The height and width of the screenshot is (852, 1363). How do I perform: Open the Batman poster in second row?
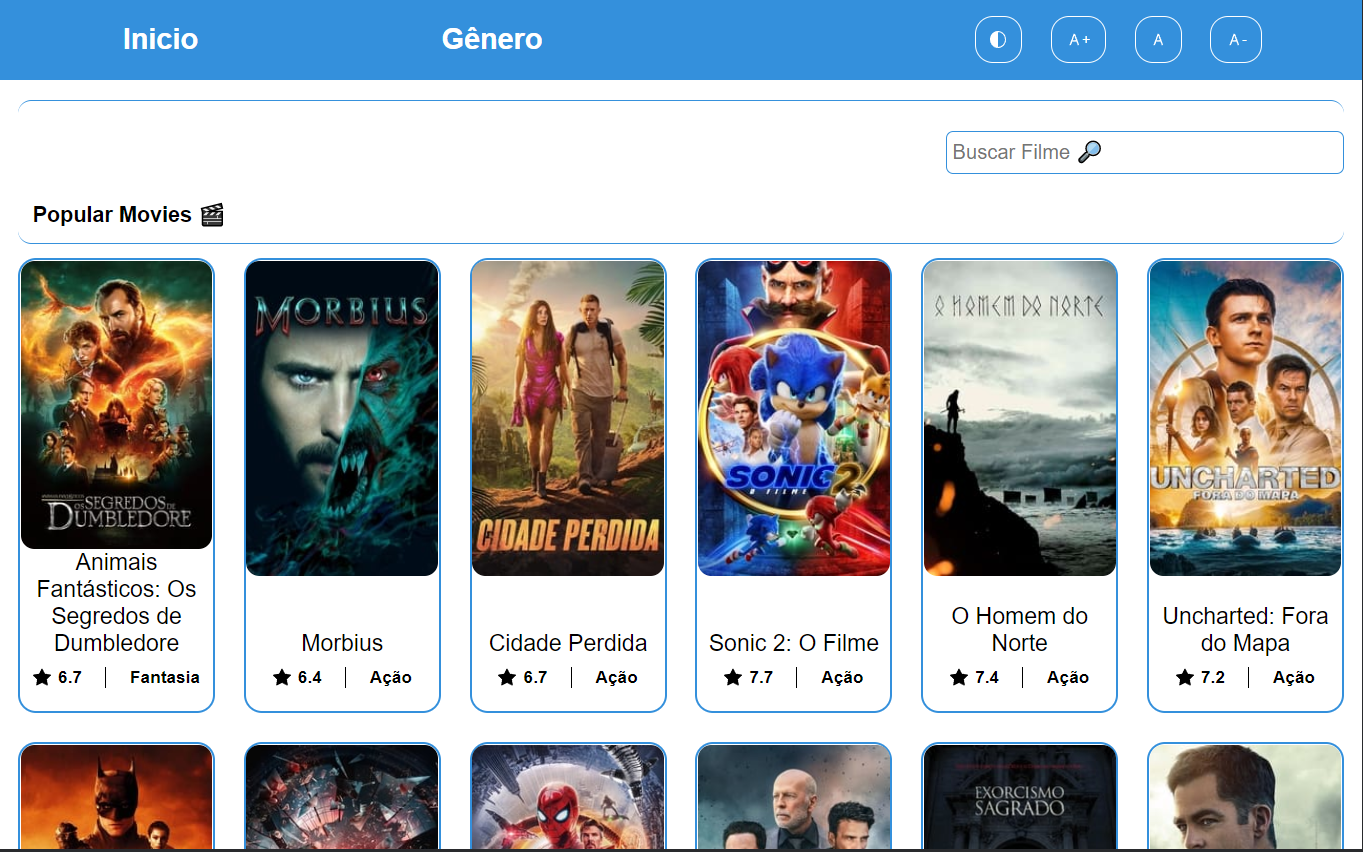116,797
